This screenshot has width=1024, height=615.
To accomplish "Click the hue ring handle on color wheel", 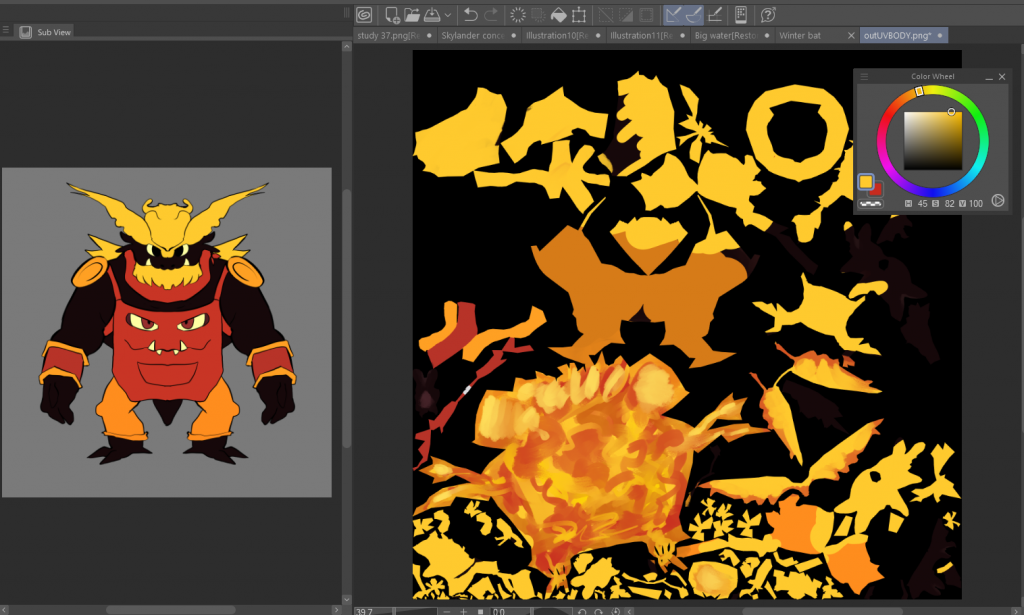I will pos(919,91).
